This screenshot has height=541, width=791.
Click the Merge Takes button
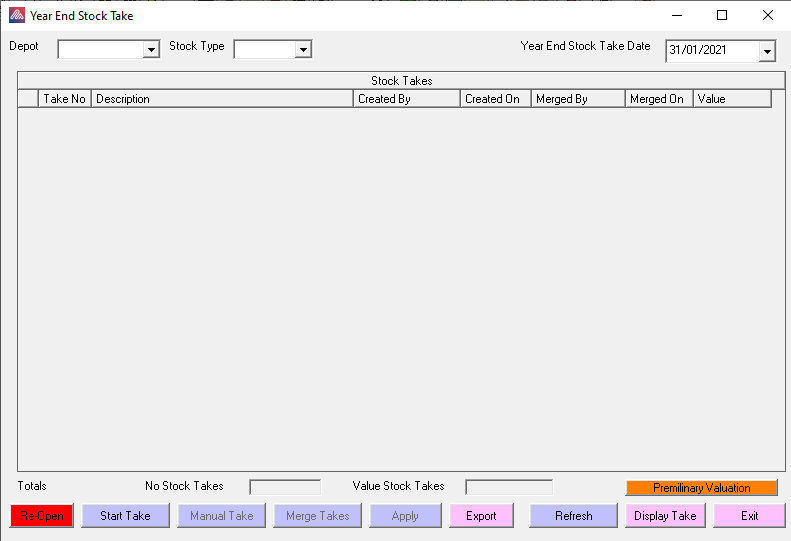point(317,515)
